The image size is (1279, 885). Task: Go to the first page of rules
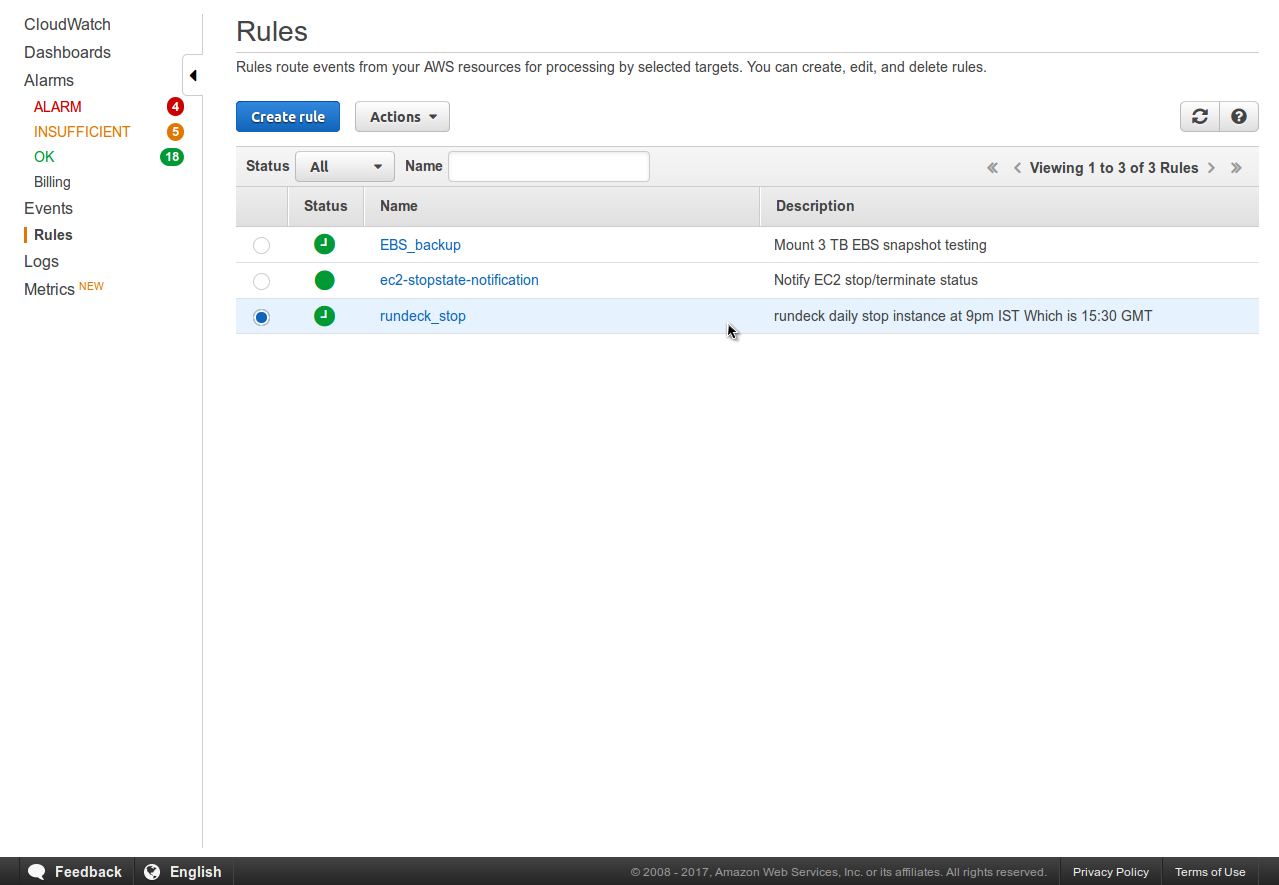[x=992, y=168]
